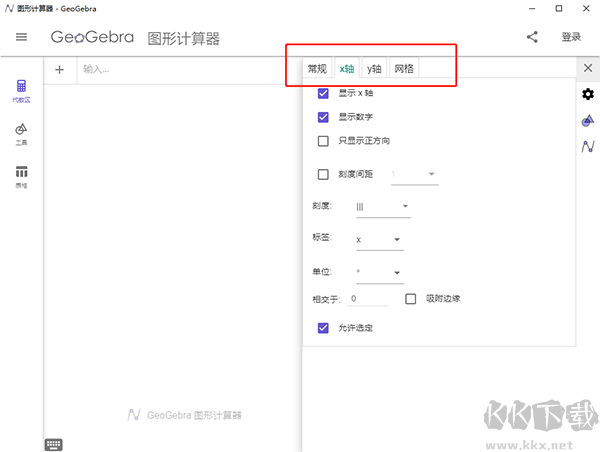Click the 登录 sign-in button
Viewport: 600px width, 452px height.
pyautogui.click(x=571, y=37)
